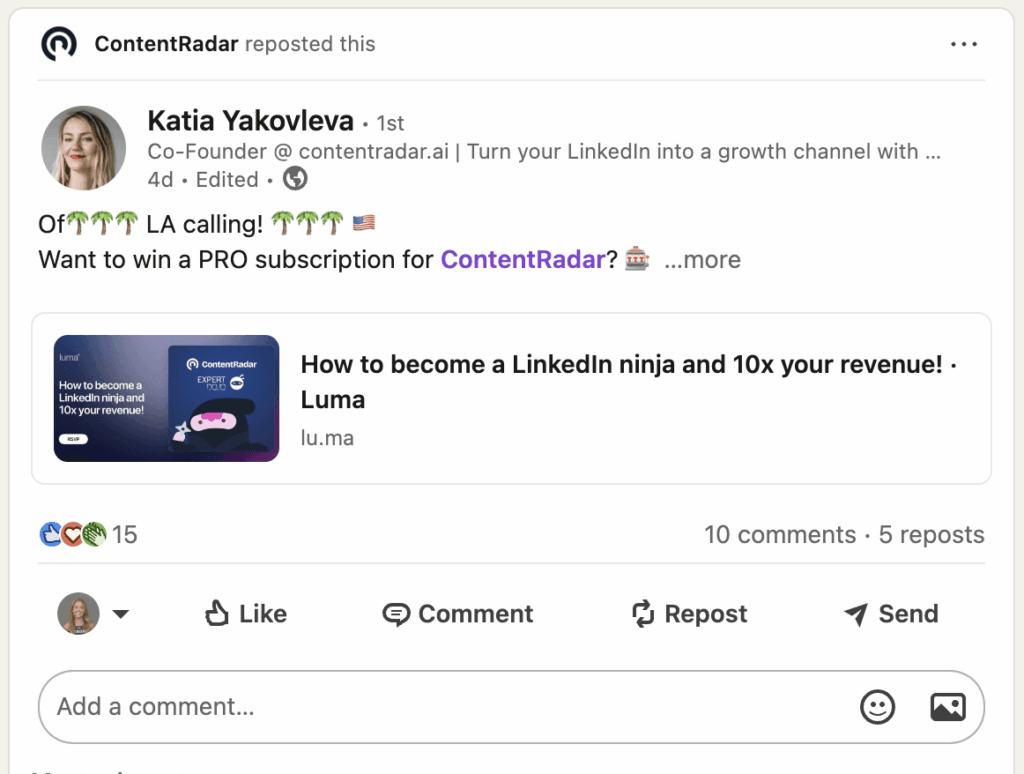Click the purple ContentRadar mention link
This screenshot has width=1024, height=774.
[523, 260]
